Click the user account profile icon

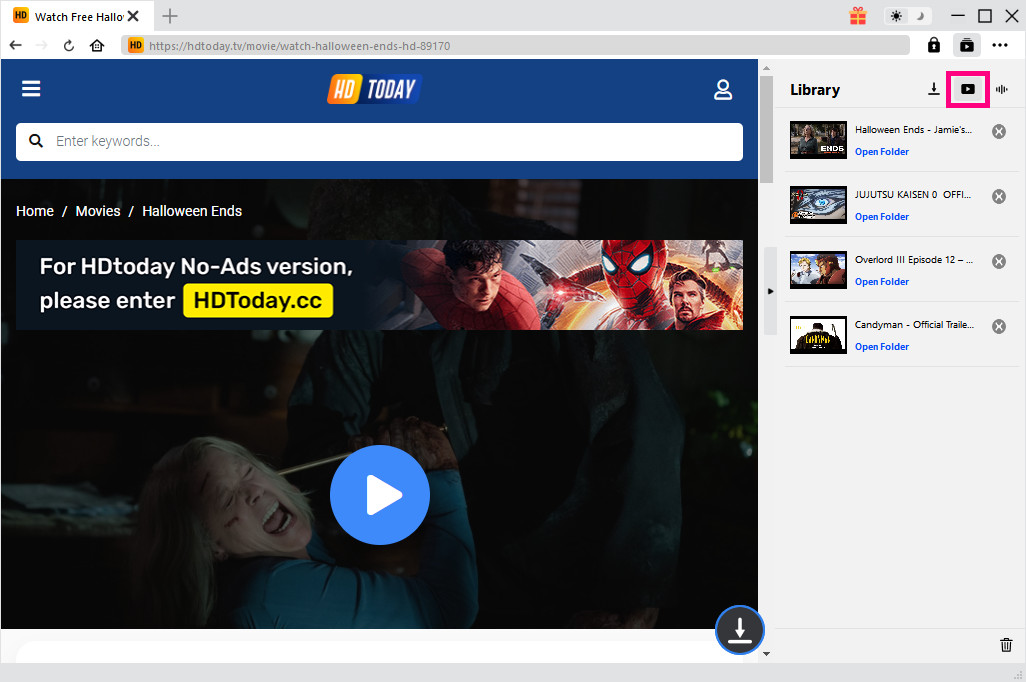(x=723, y=90)
